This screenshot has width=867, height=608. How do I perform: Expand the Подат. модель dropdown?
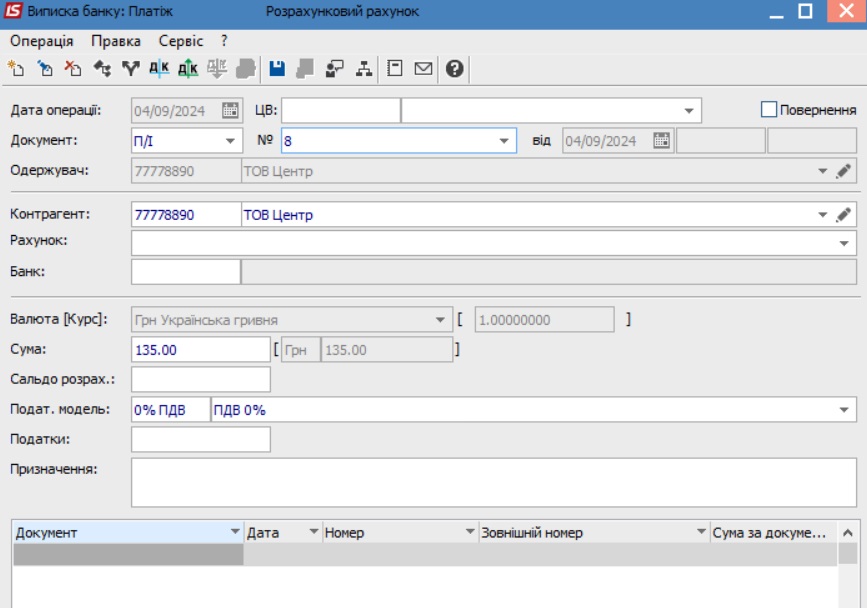[x=844, y=410]
